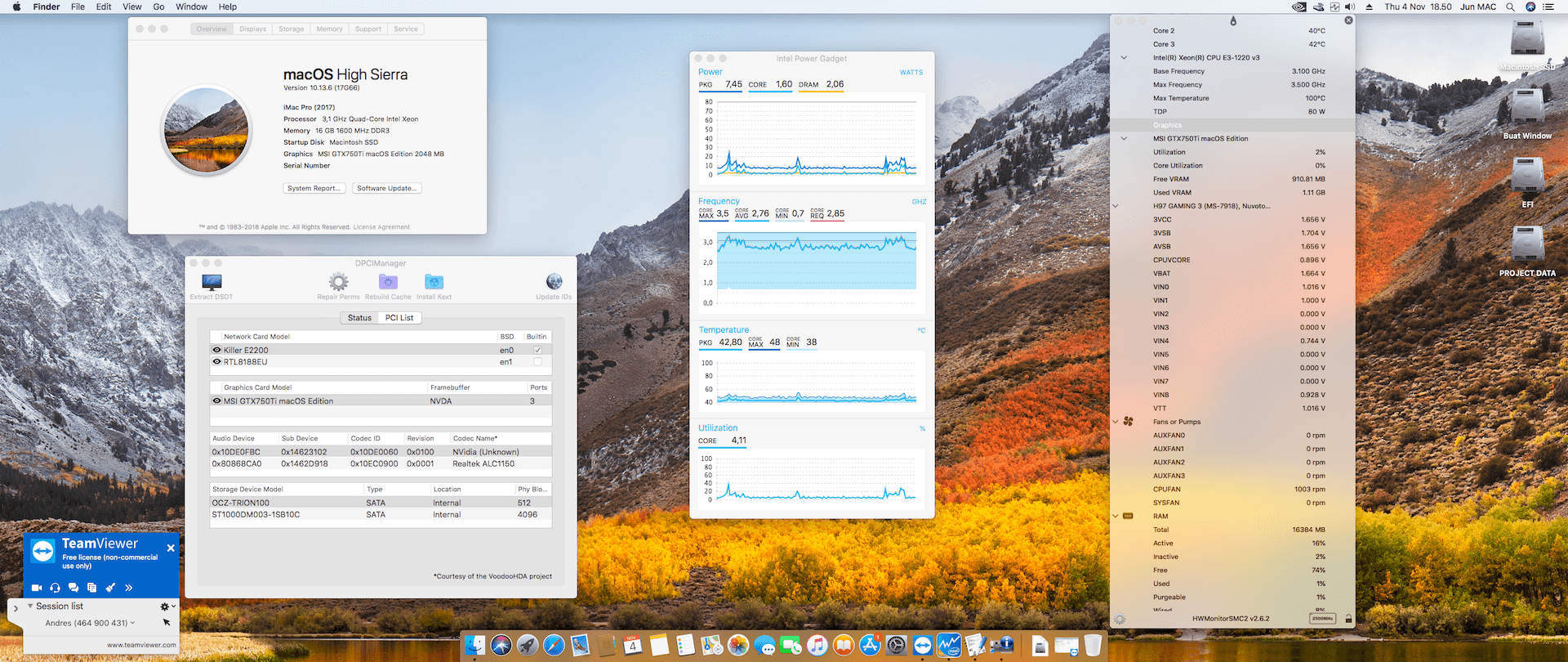Image resolution: width=1568 pixels, height=662 pixels.
Task: Click Repair Perms gear icon in DPCIManager
Action: 338,282
